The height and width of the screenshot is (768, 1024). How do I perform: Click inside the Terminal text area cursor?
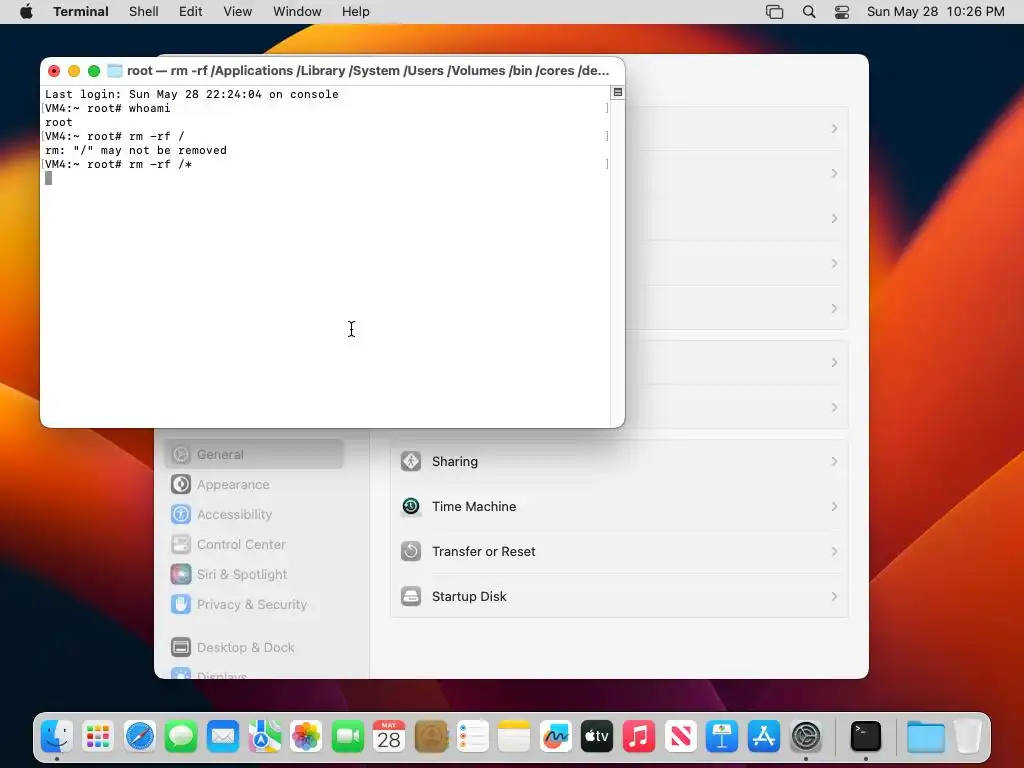click(x=48, y=178)
